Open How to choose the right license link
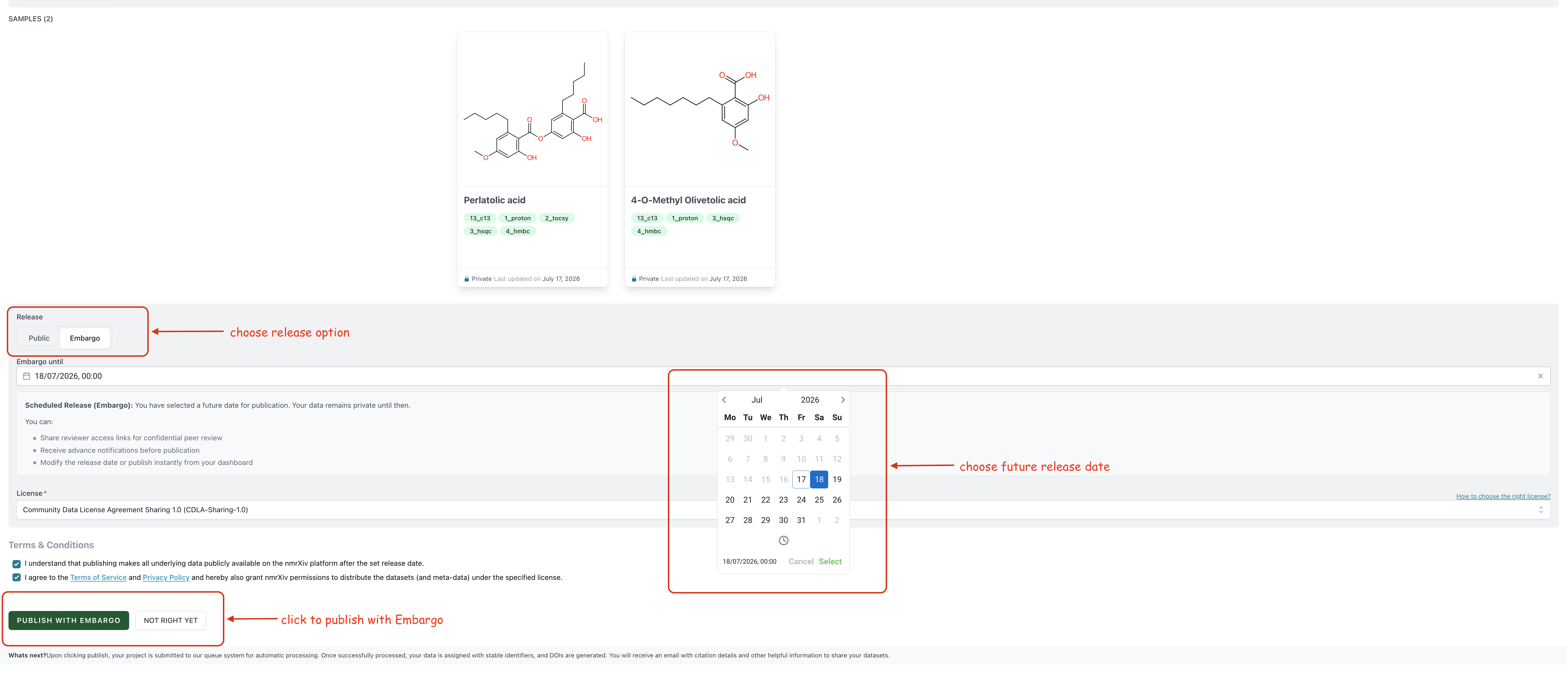The height and width of the screenshot is (675, 1568). tap(1503, 497)
